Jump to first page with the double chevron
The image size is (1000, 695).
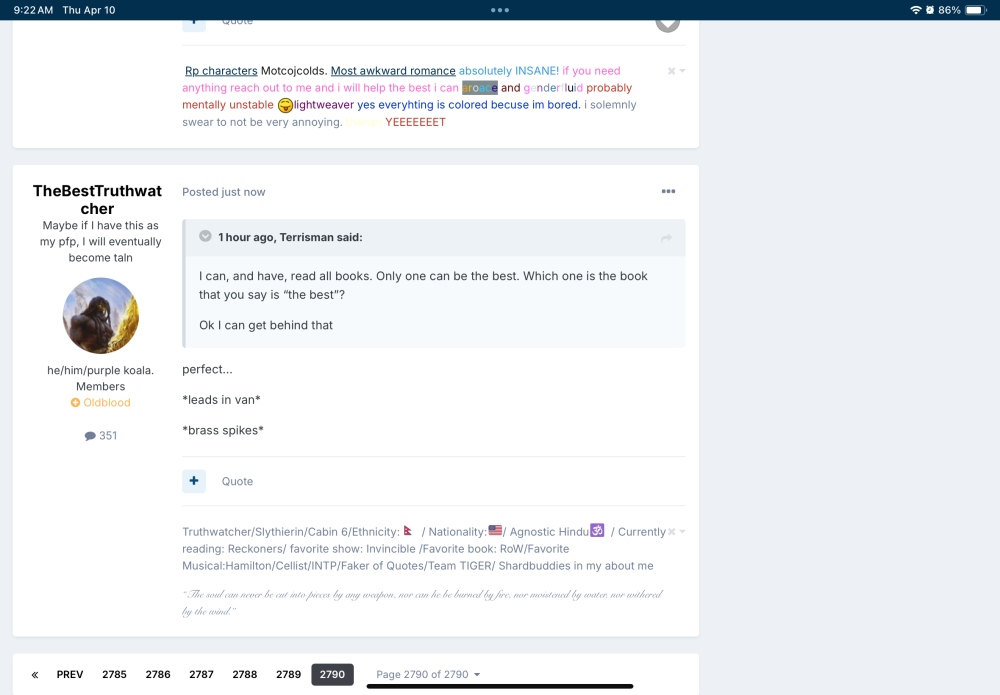click(35, 675)
